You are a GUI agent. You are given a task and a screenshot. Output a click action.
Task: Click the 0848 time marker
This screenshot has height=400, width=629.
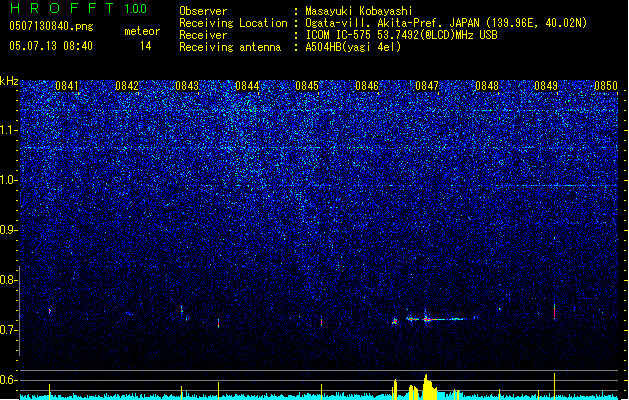pyautogui.click(x=487, y=86)
